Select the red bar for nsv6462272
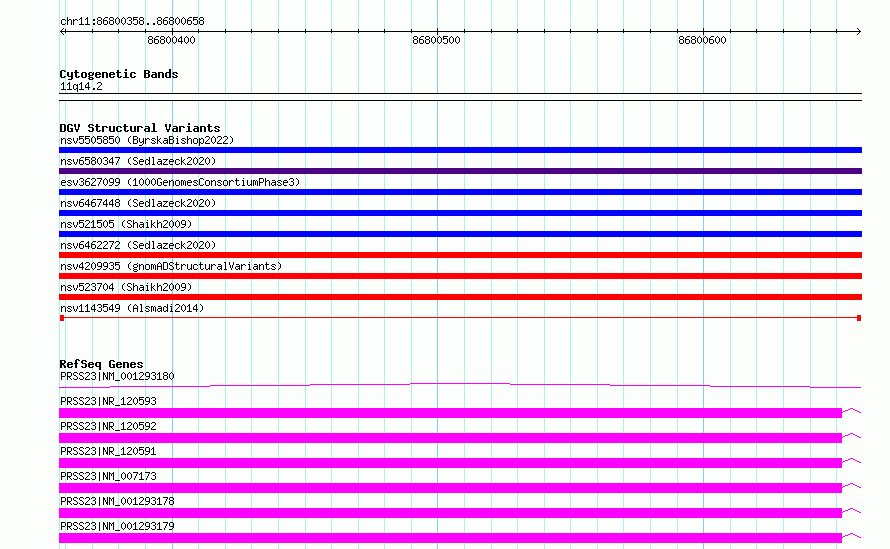 pos(460,255)
